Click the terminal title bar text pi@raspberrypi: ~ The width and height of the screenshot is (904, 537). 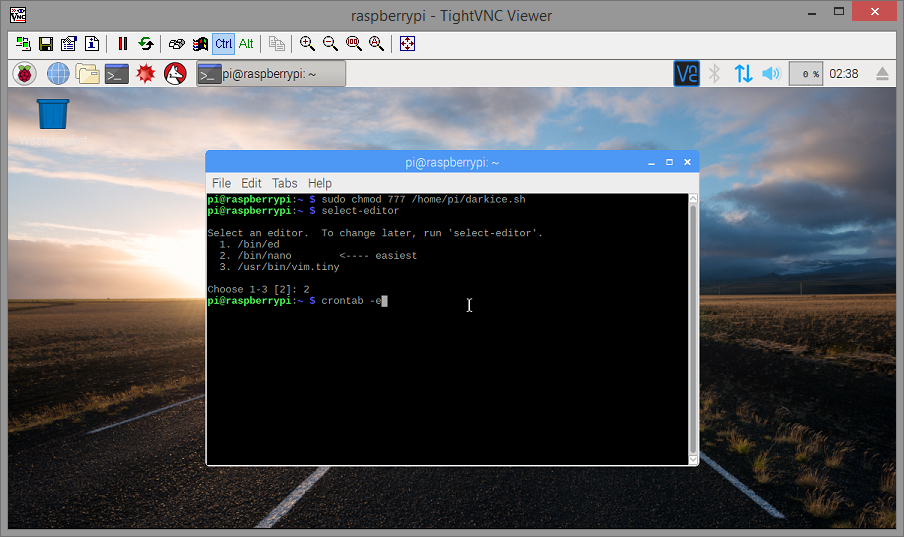click(x=452, y=163)
